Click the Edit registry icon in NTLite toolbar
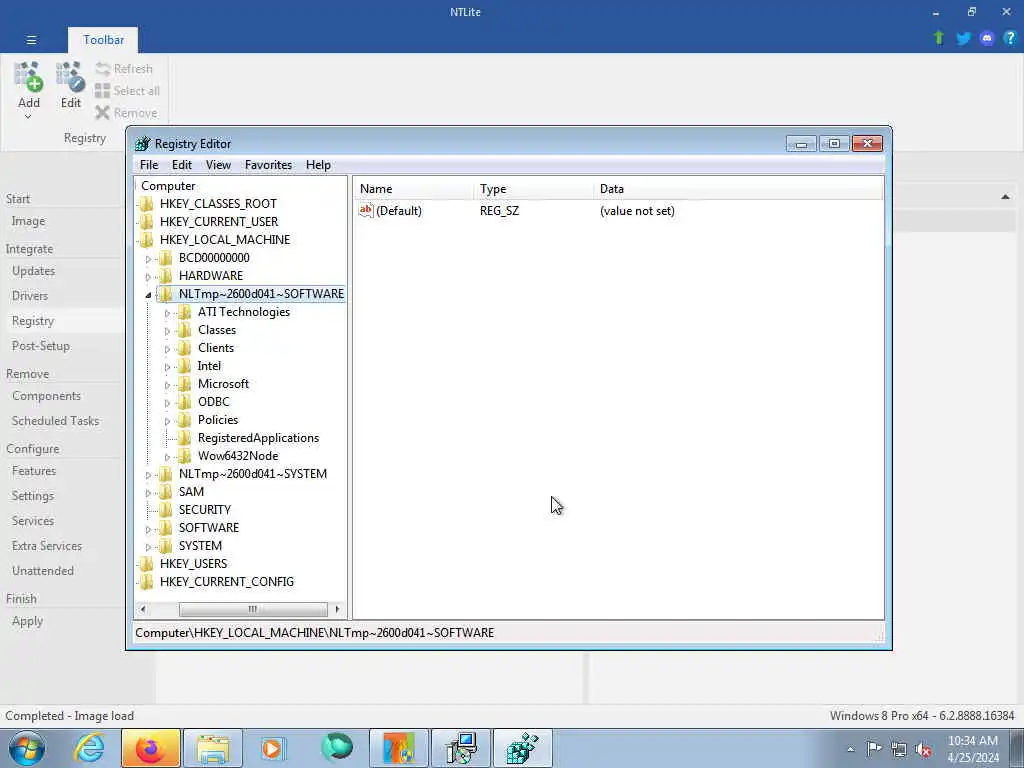 [x=71, y=77]
